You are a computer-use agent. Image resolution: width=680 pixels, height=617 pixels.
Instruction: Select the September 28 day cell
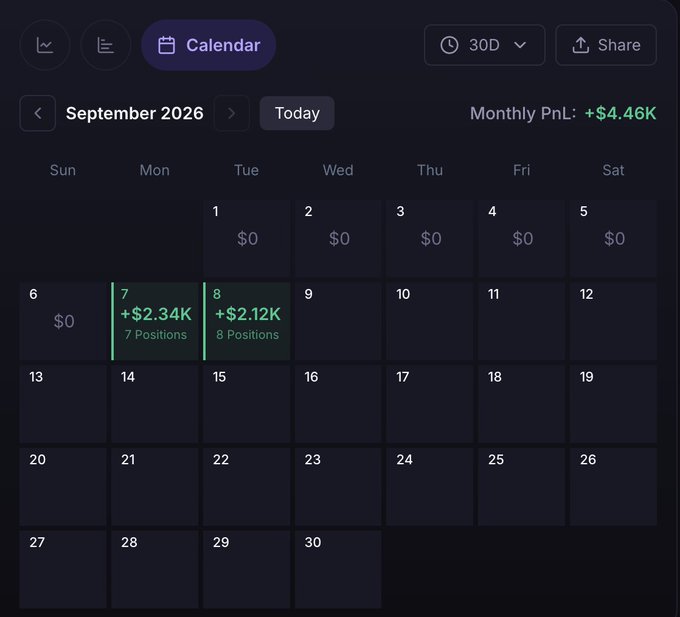155,570
